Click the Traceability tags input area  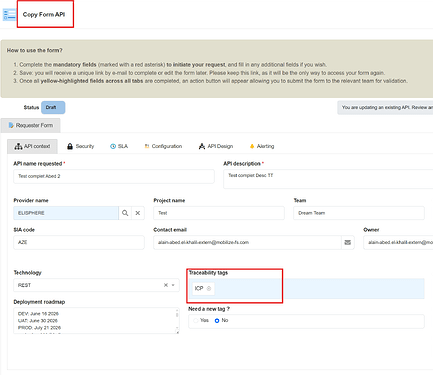[306, 289]
